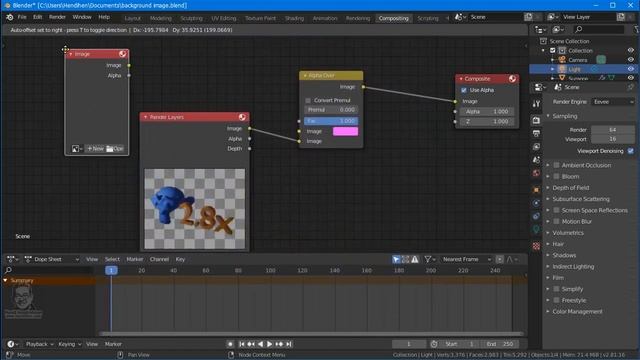Click the Light object icon in outliner
The width and height of the screenshot is (640, 360).
562,69
